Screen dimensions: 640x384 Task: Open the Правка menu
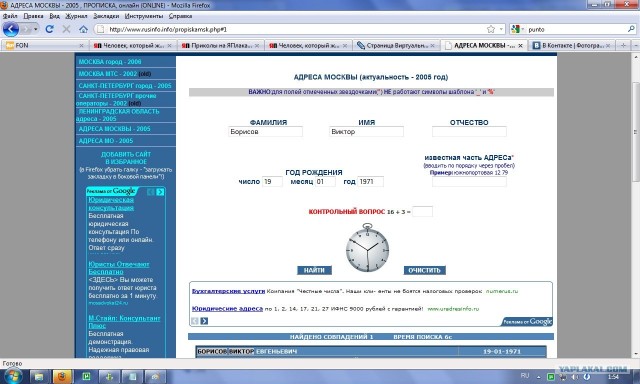pos(33,16)
